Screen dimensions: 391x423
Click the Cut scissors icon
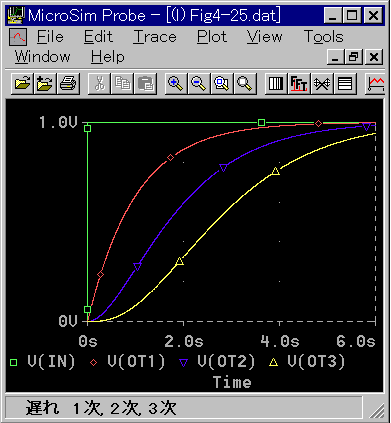[x=99, y=83]
